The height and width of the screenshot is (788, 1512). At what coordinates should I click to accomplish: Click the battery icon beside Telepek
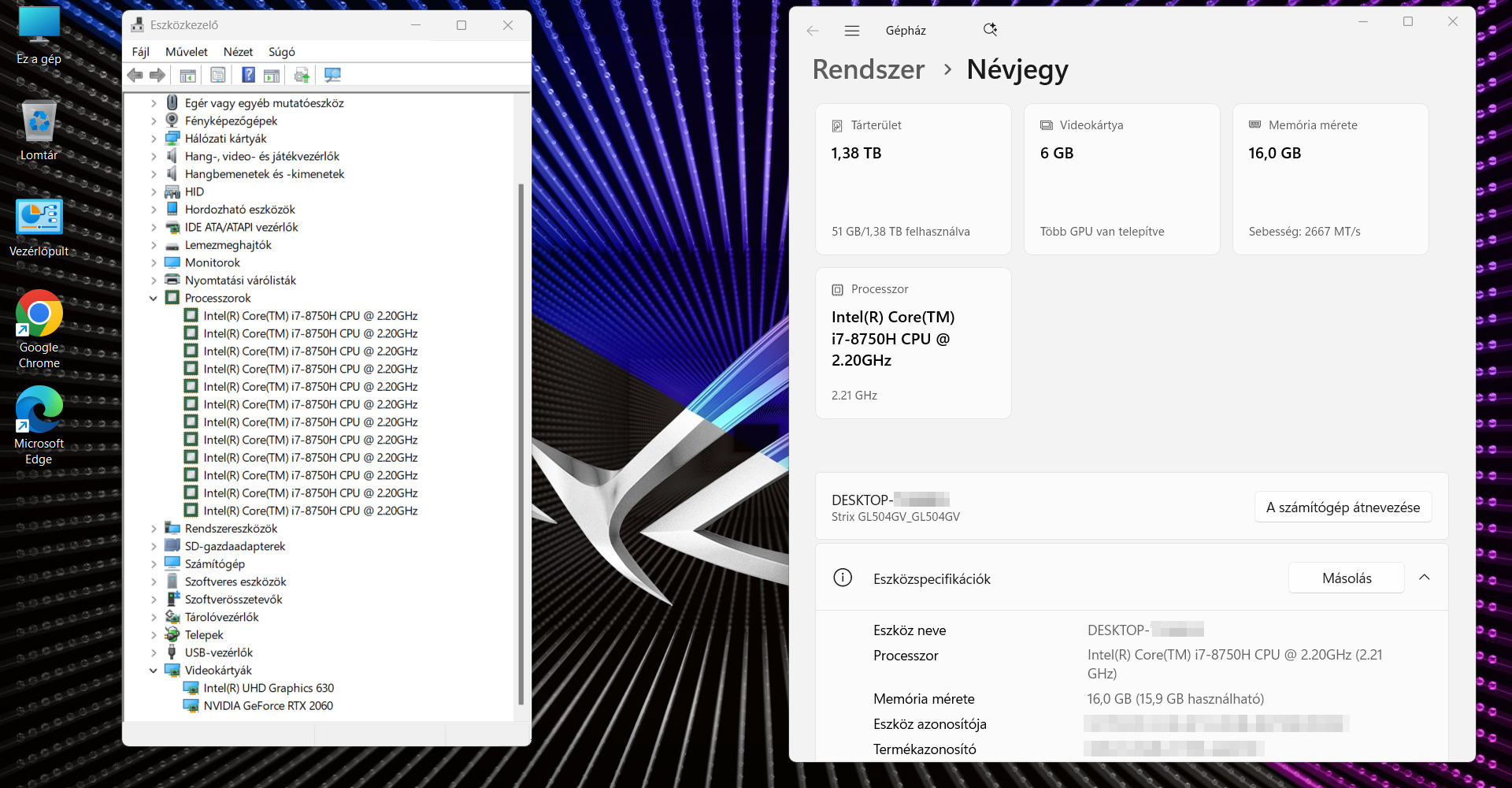pyautogui.click(x=172, y=634)
